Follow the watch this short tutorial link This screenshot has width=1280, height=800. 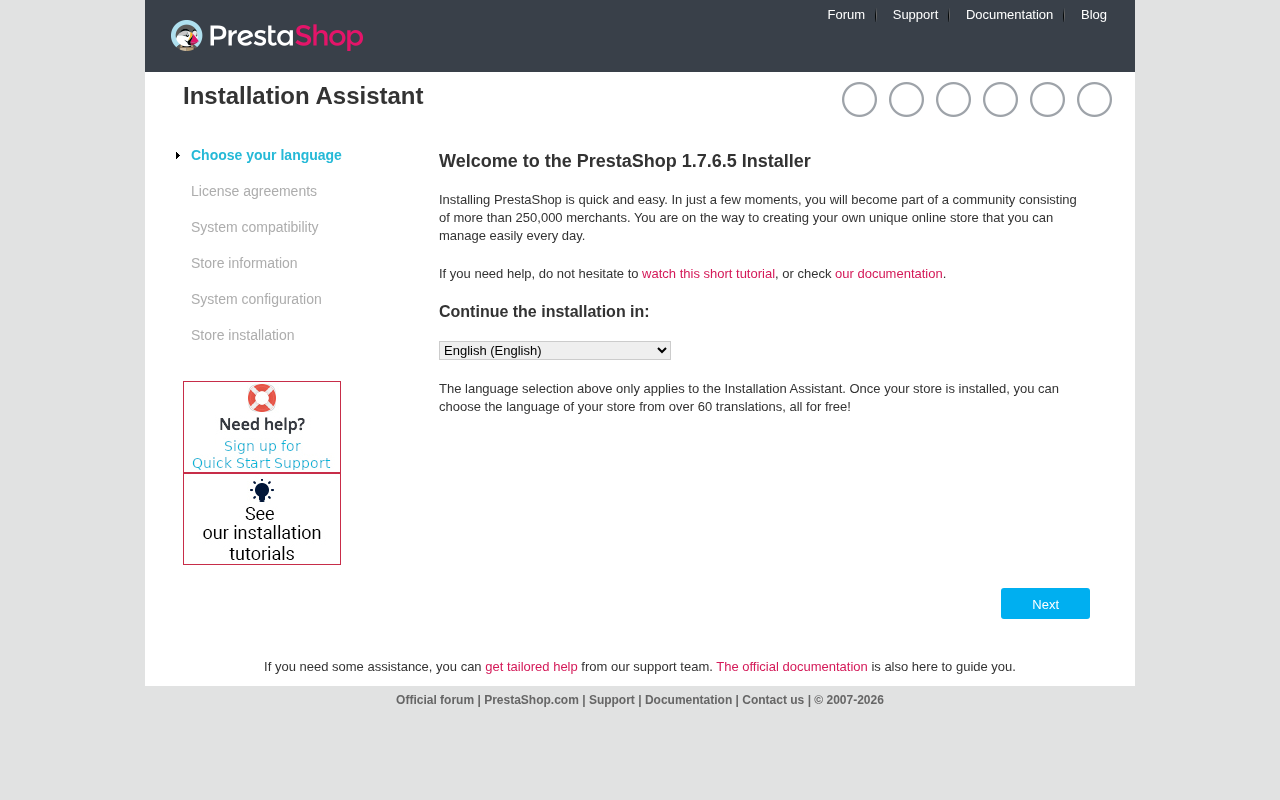click(708, 274)
